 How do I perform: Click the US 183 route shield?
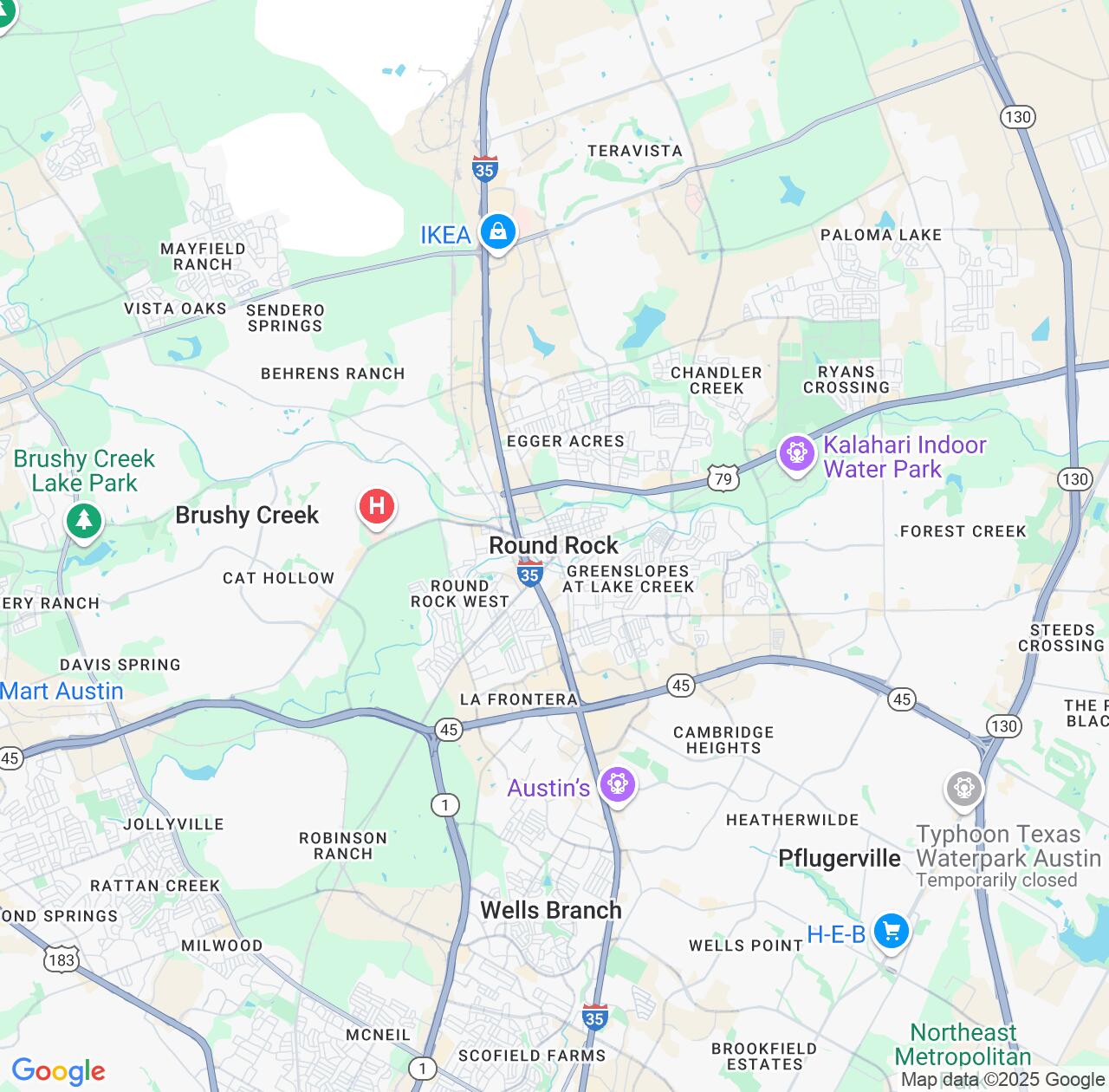pyautogui.click(x=62, y=959)
